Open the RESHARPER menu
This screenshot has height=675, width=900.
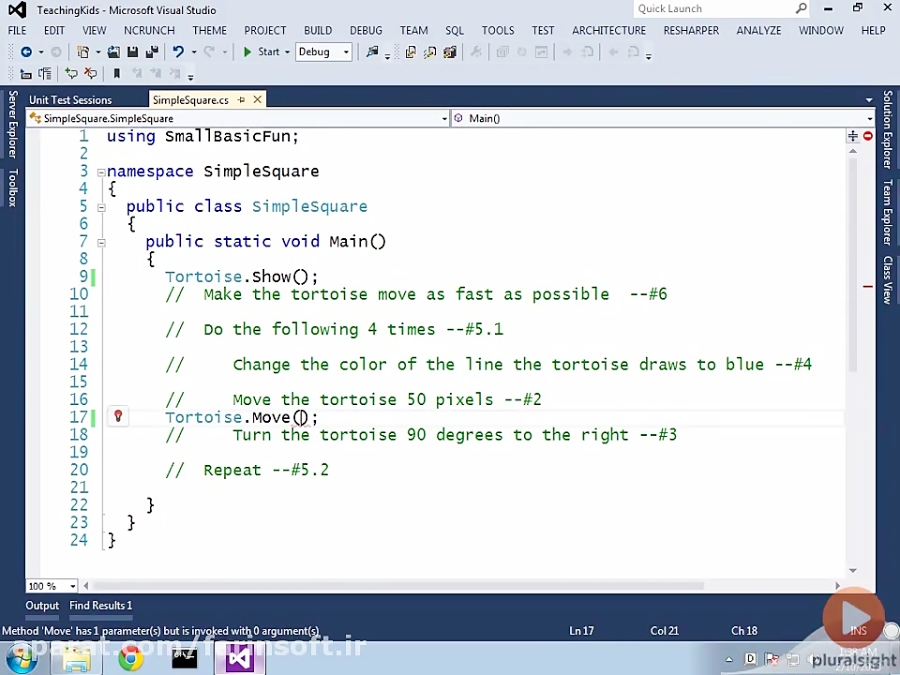690,30
